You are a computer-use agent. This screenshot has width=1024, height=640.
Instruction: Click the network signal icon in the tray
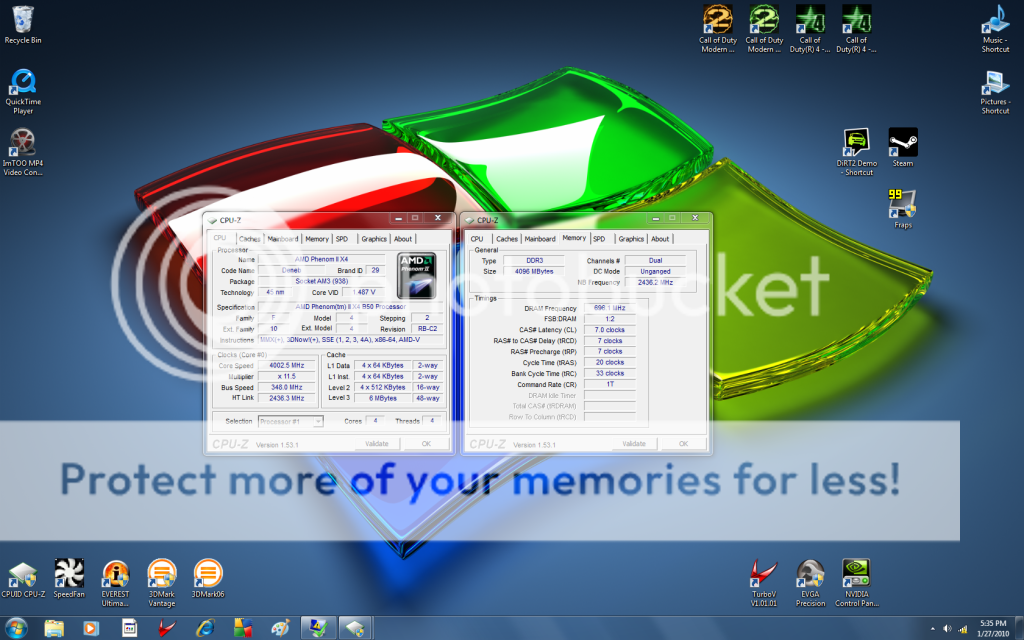pyautogui.click(x=963, y=629)
